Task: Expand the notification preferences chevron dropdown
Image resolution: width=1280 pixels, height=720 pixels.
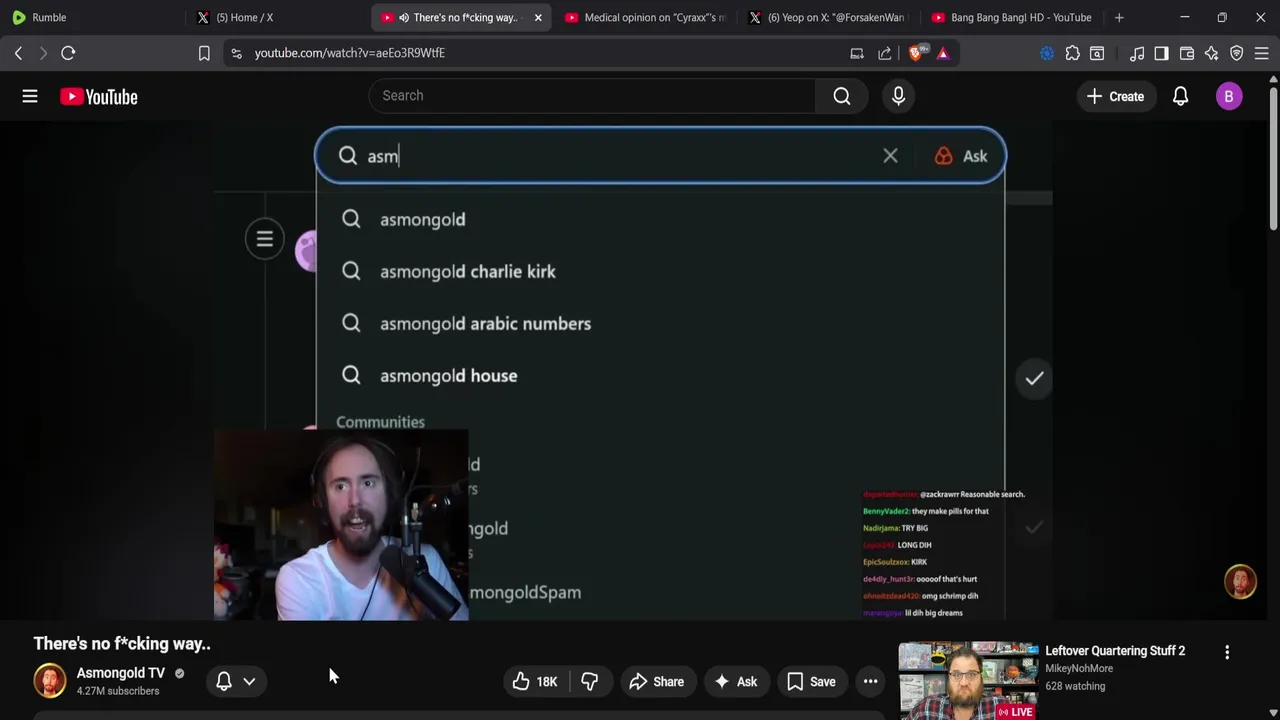Action: [249, 681]
